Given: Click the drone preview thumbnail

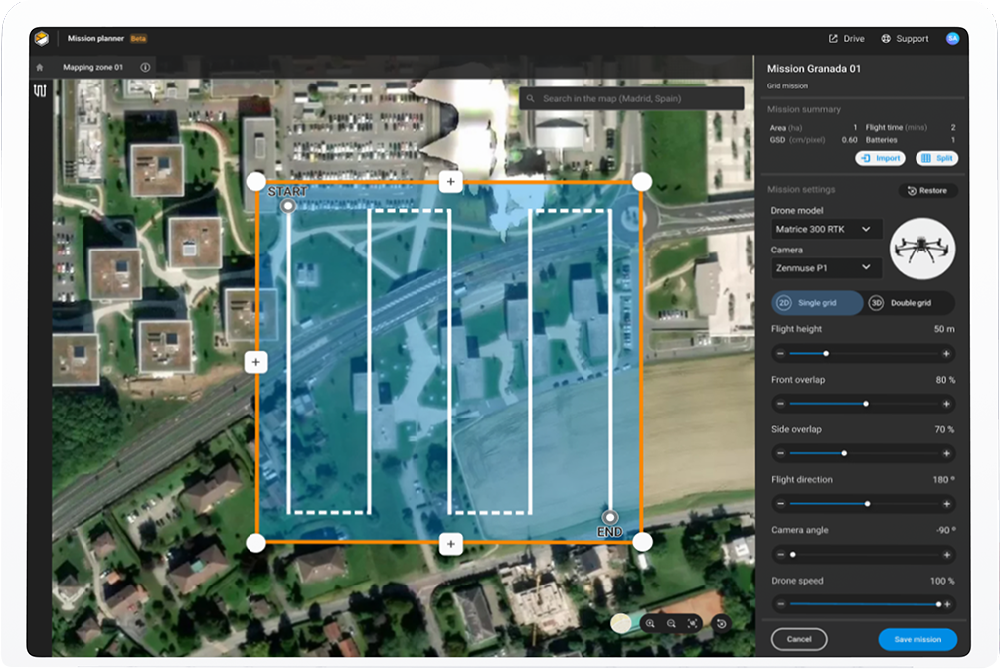Looking at the screenshot, I should click(922, 249).
